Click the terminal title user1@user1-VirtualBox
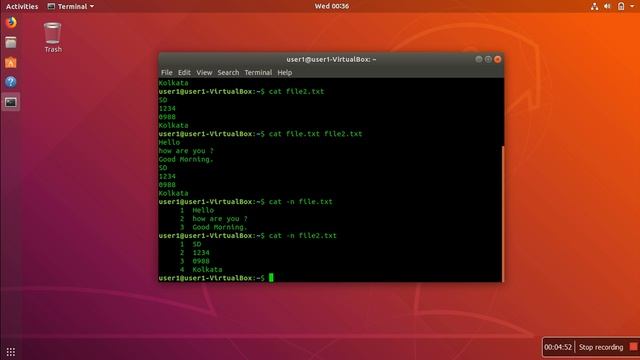The height and width of the screenshot is (360, 640). tap(331, 59)
